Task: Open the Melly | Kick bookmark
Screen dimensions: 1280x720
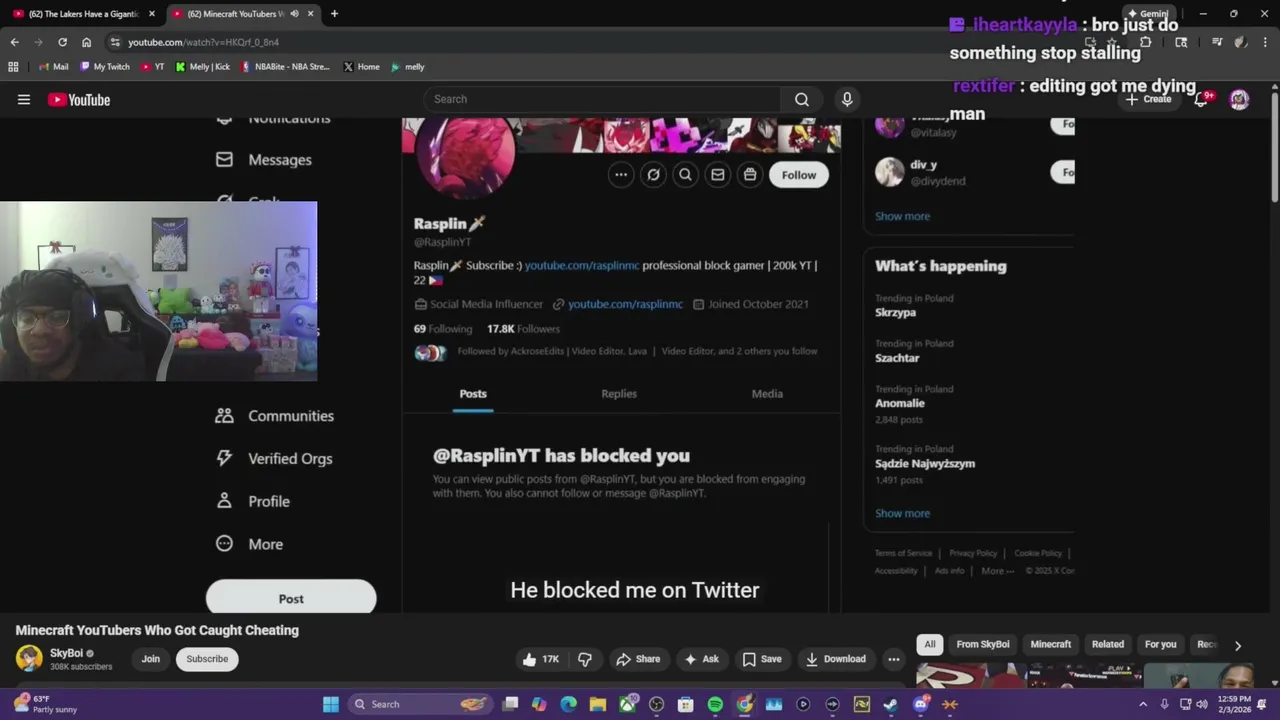Action: [203, 67]
